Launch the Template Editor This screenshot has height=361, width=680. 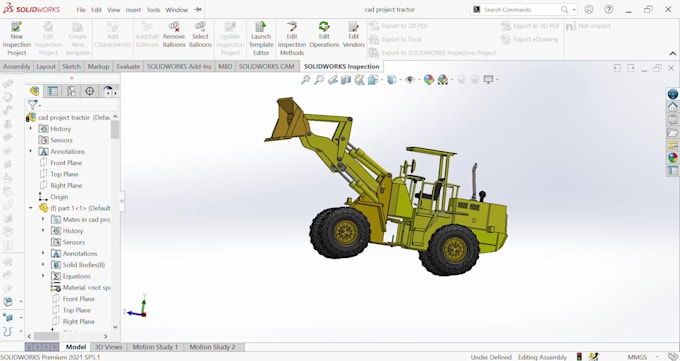(261, 39)
